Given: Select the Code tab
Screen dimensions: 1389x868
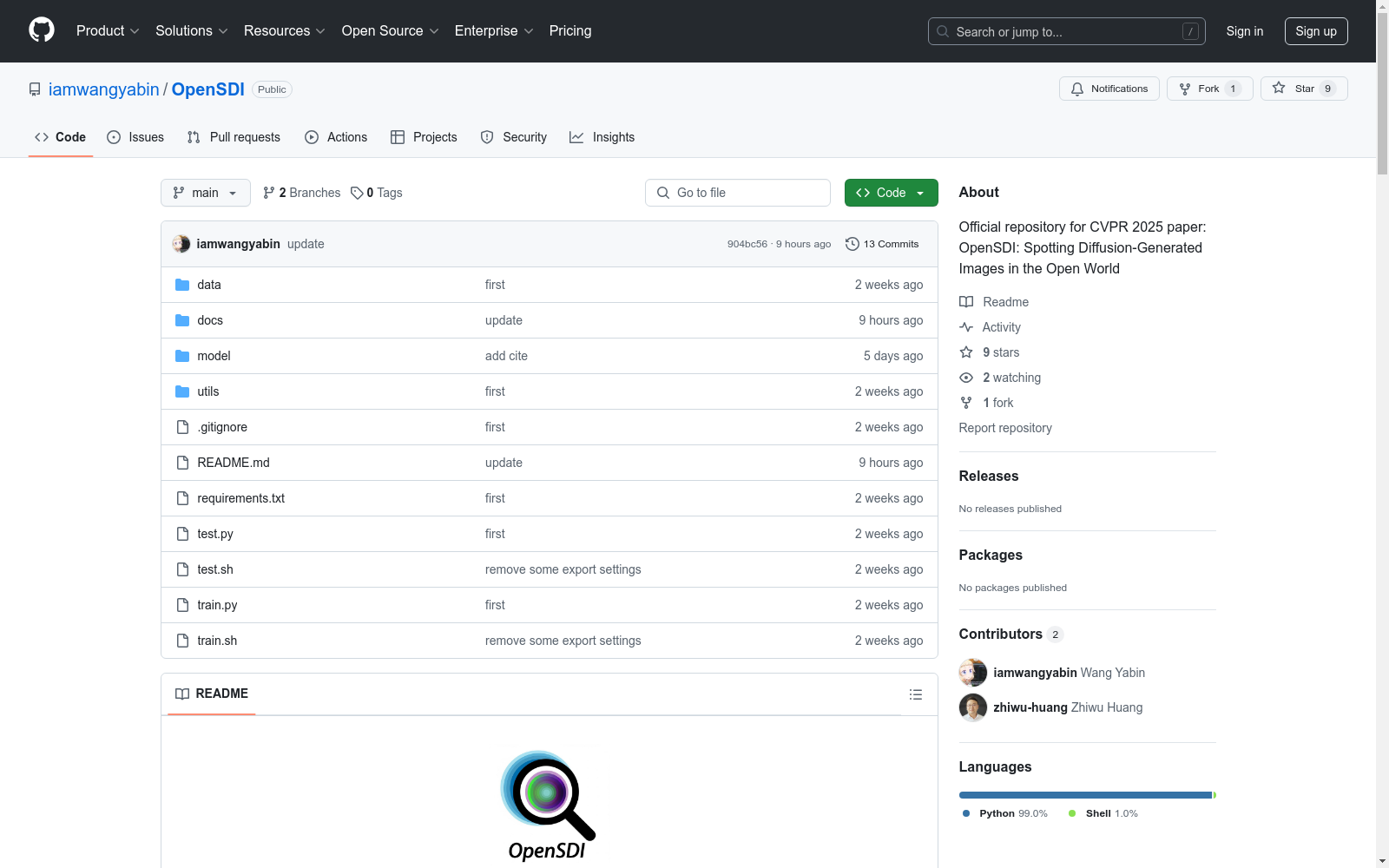Looking at the screenshot, I should click(61, 137).
